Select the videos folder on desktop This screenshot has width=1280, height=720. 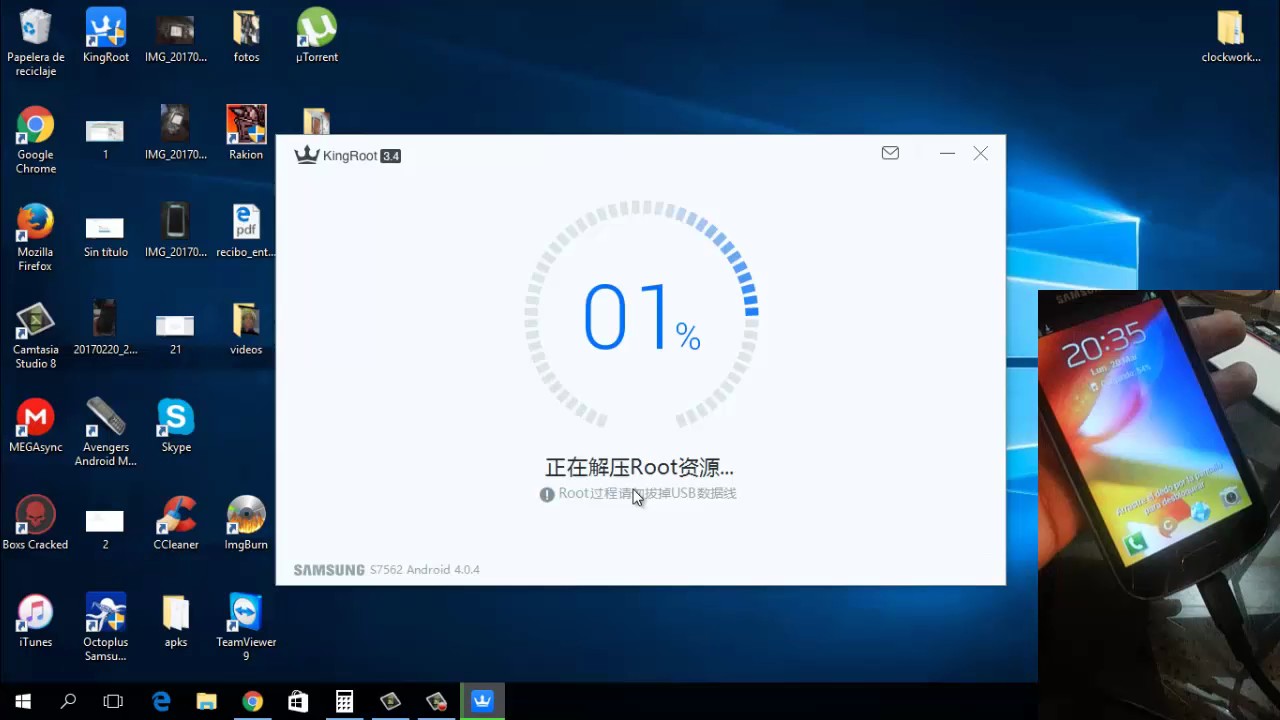246,328
